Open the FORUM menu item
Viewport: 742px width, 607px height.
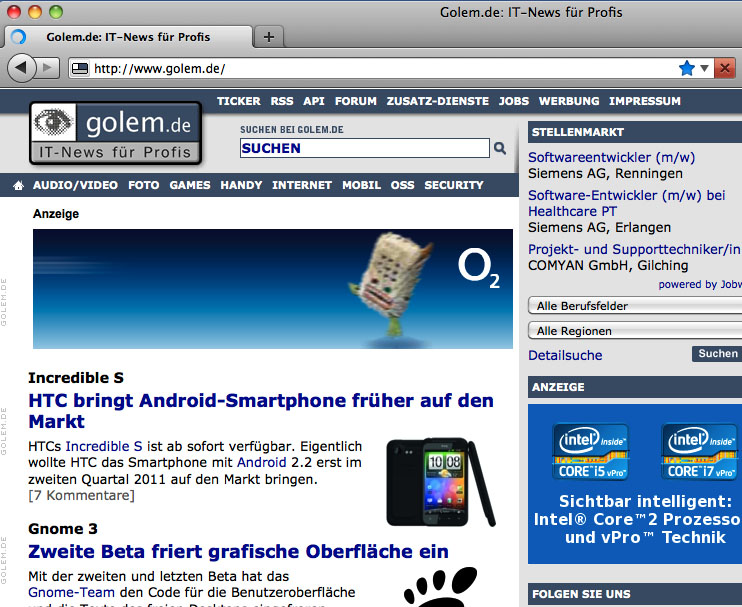[x=355, y=101]
